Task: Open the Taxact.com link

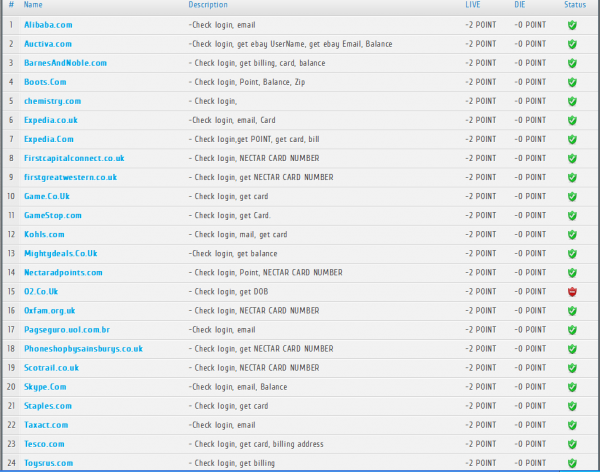Action: click(46, 425)
